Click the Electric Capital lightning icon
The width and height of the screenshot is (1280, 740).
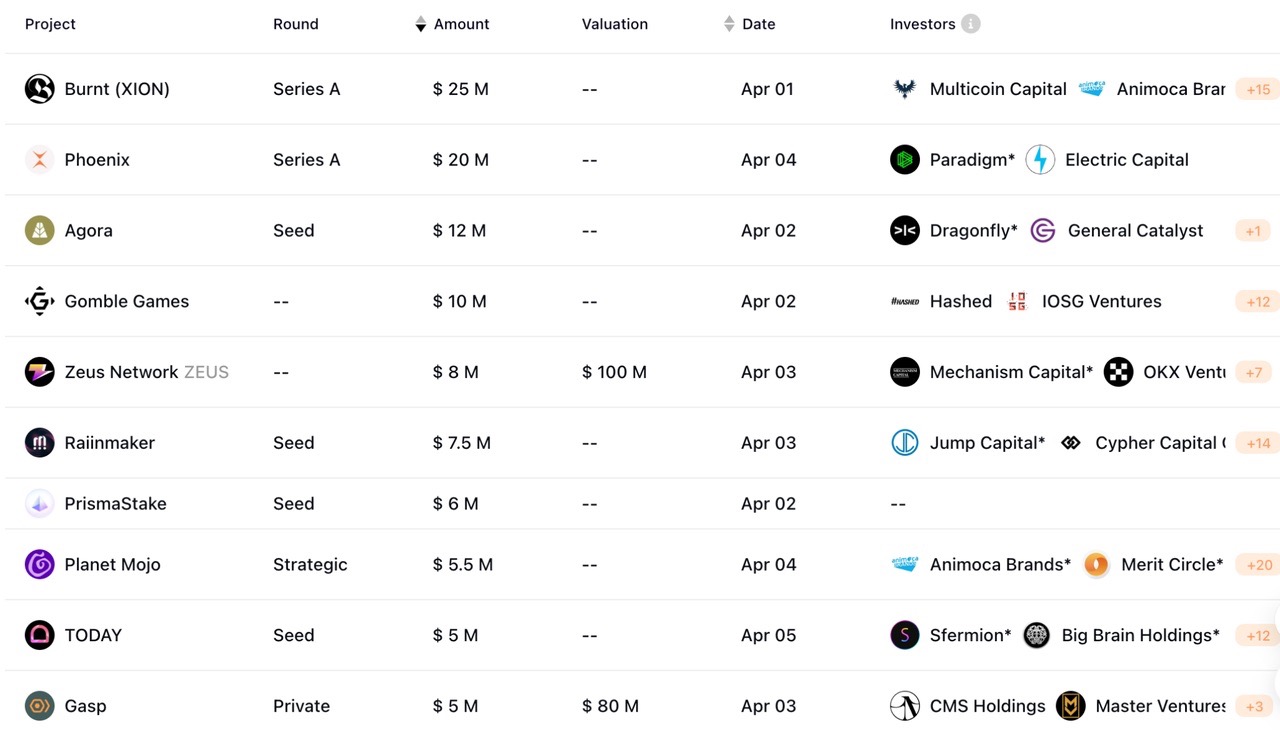1040,160
